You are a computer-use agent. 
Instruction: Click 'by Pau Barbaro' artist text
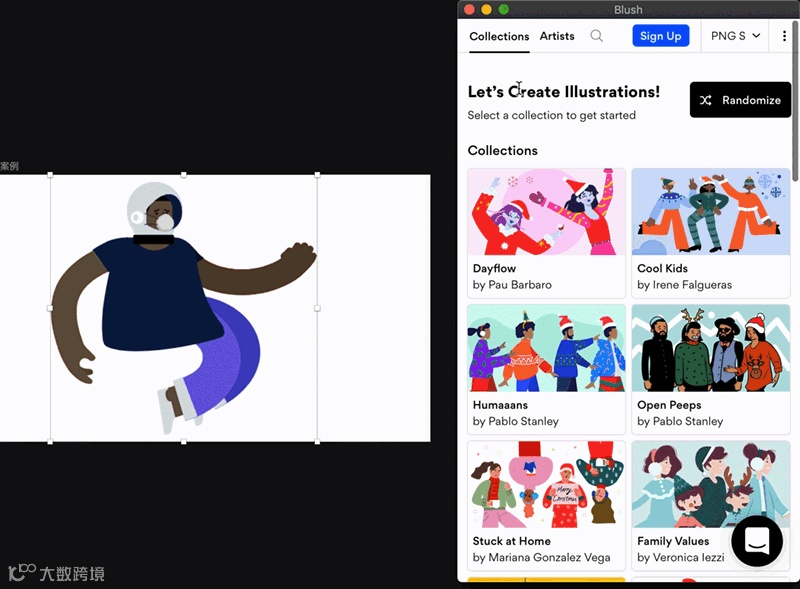(x=512, y=285)
